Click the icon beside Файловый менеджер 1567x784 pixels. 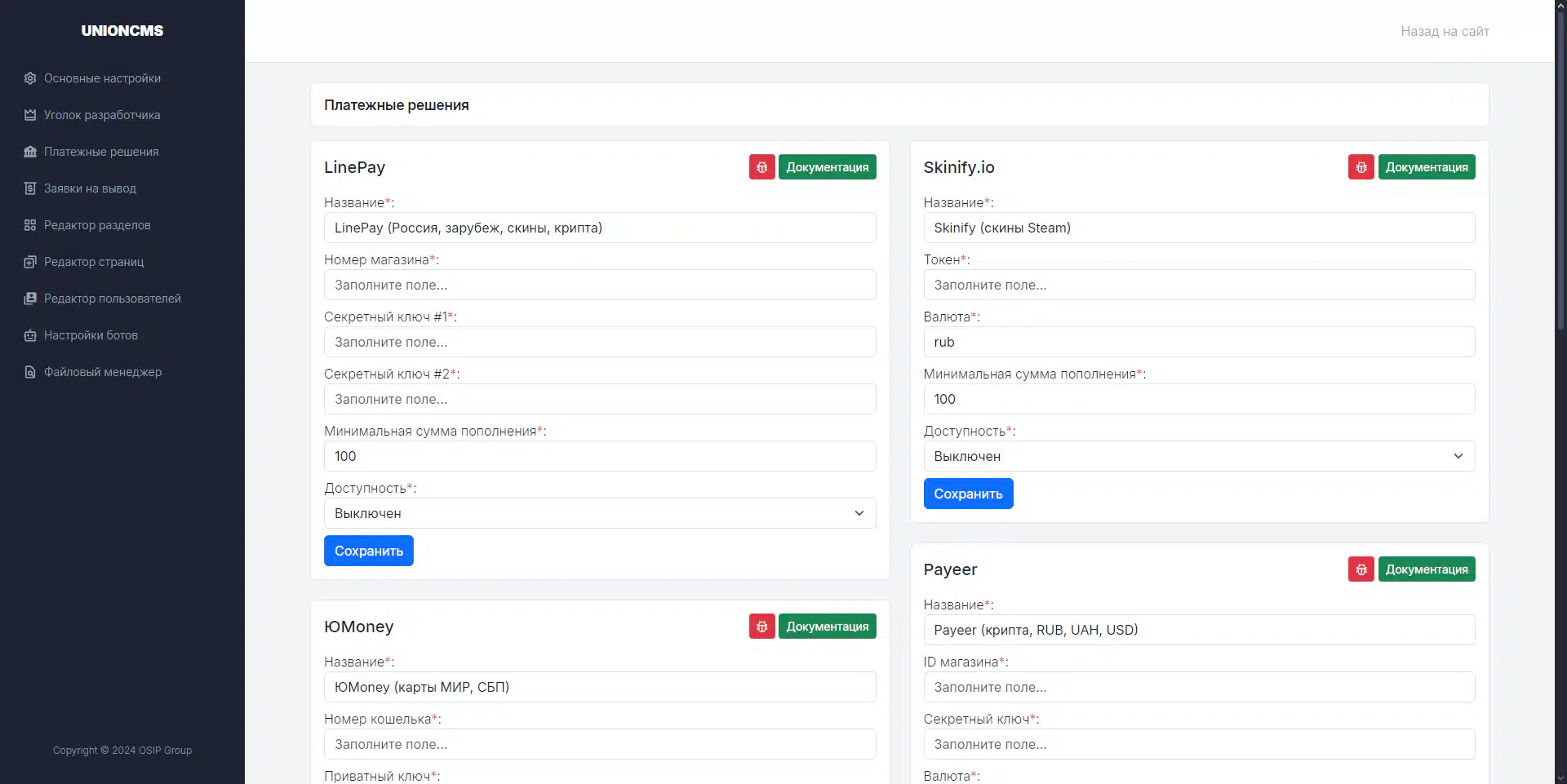pos(30,372)
